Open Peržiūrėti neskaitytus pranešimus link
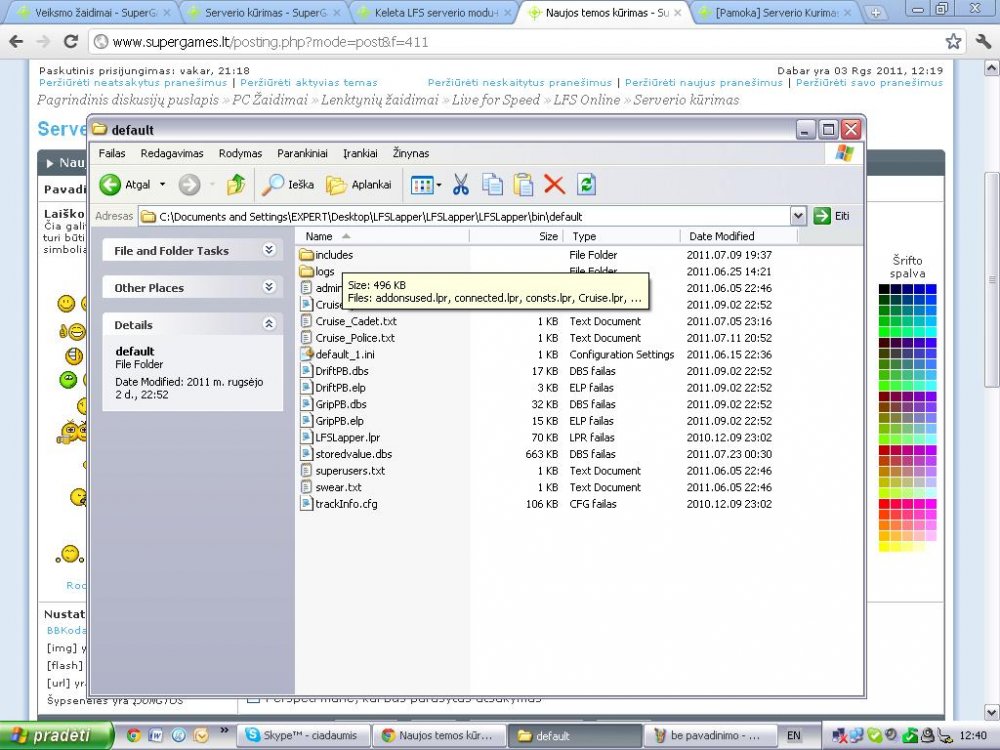 pyautogui.click(x=519, y=82)
